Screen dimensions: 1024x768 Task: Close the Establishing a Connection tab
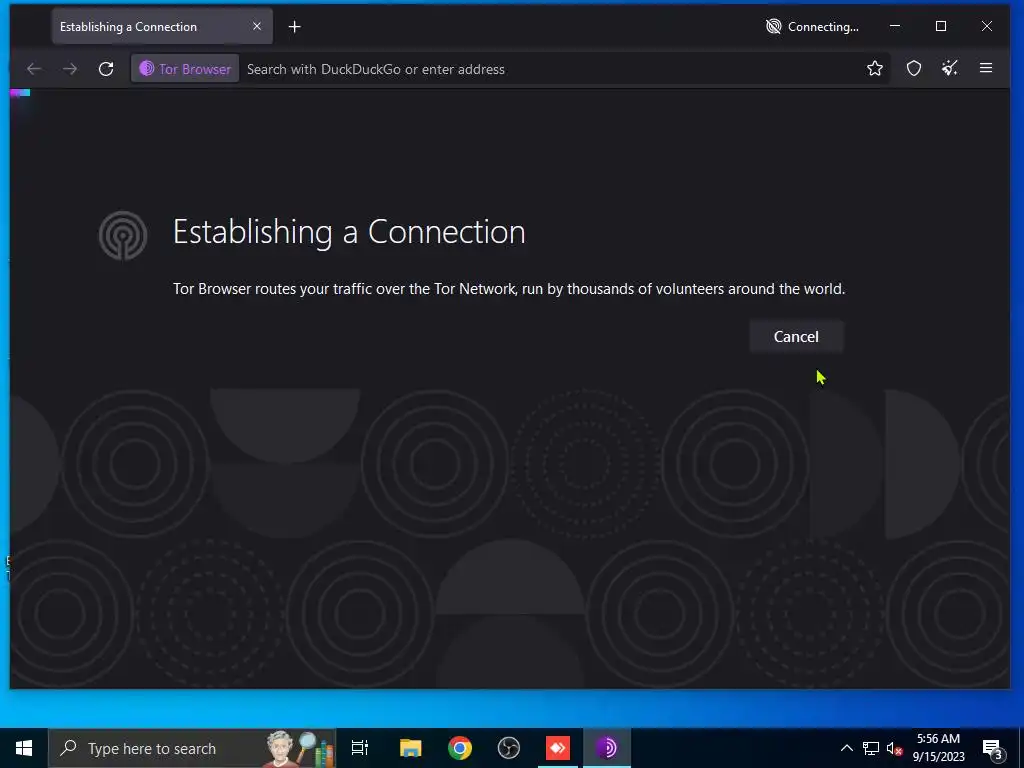(257, 26)
